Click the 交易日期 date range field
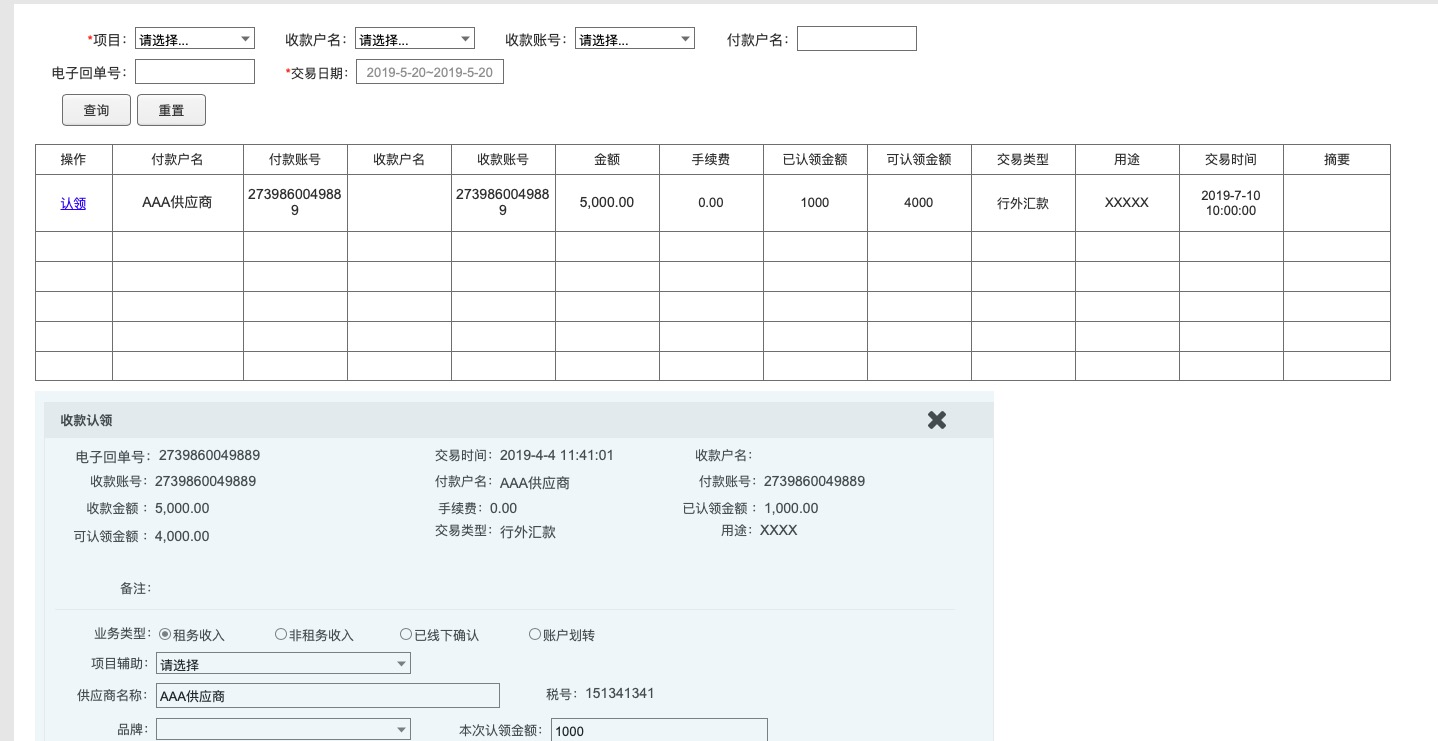The width and height of the screenshot is (1438, 741). [430, 72]
